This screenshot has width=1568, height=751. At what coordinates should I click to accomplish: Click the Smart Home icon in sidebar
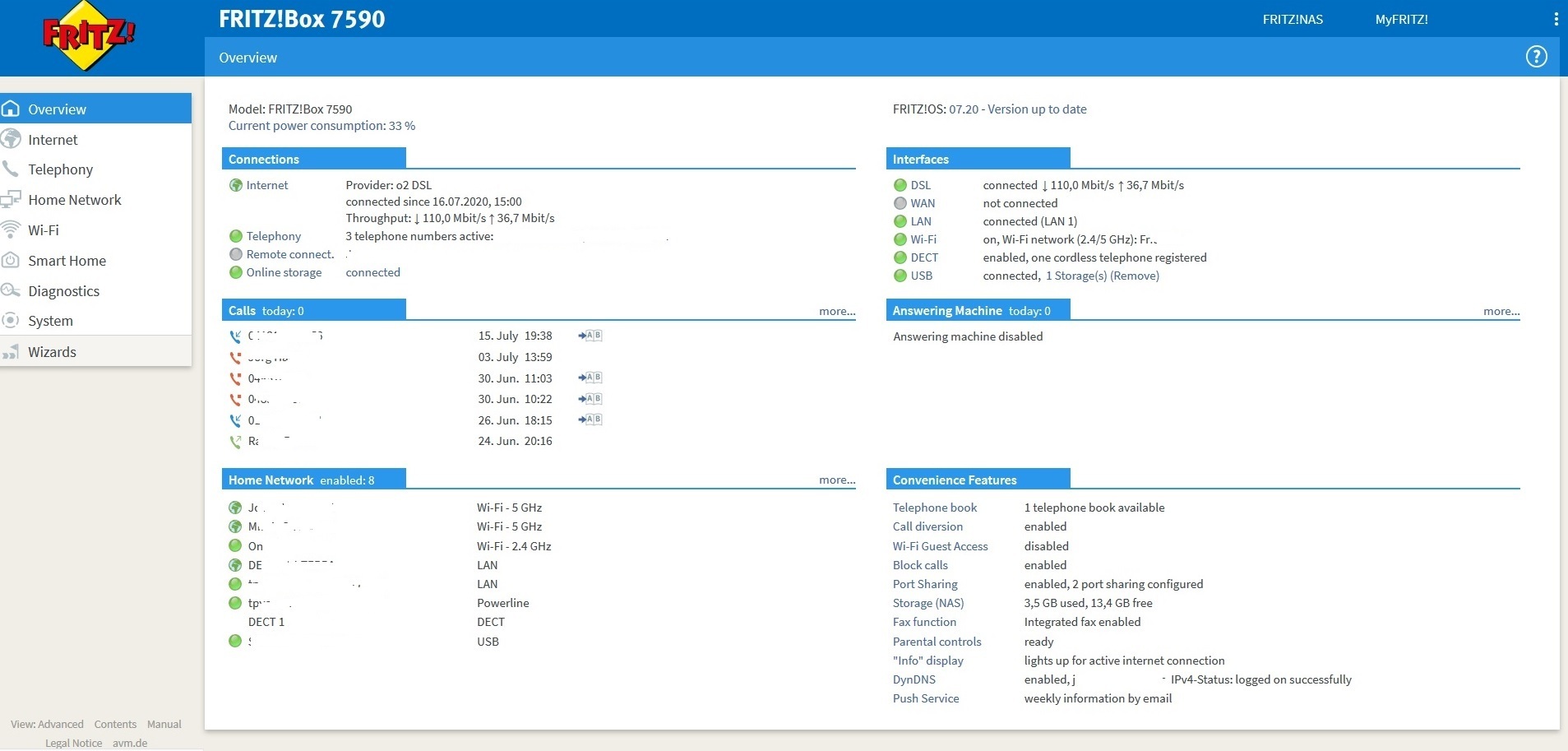[x=11, y=260]
